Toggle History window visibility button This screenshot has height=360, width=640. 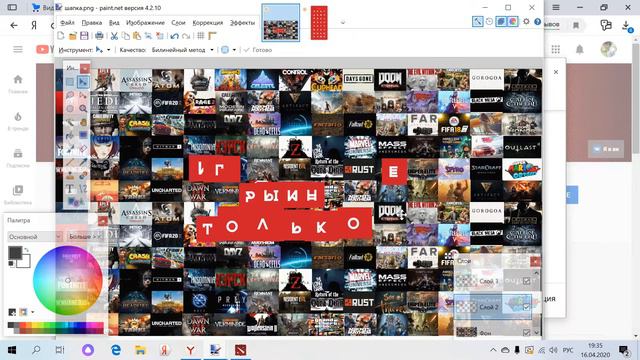[489, 21]
